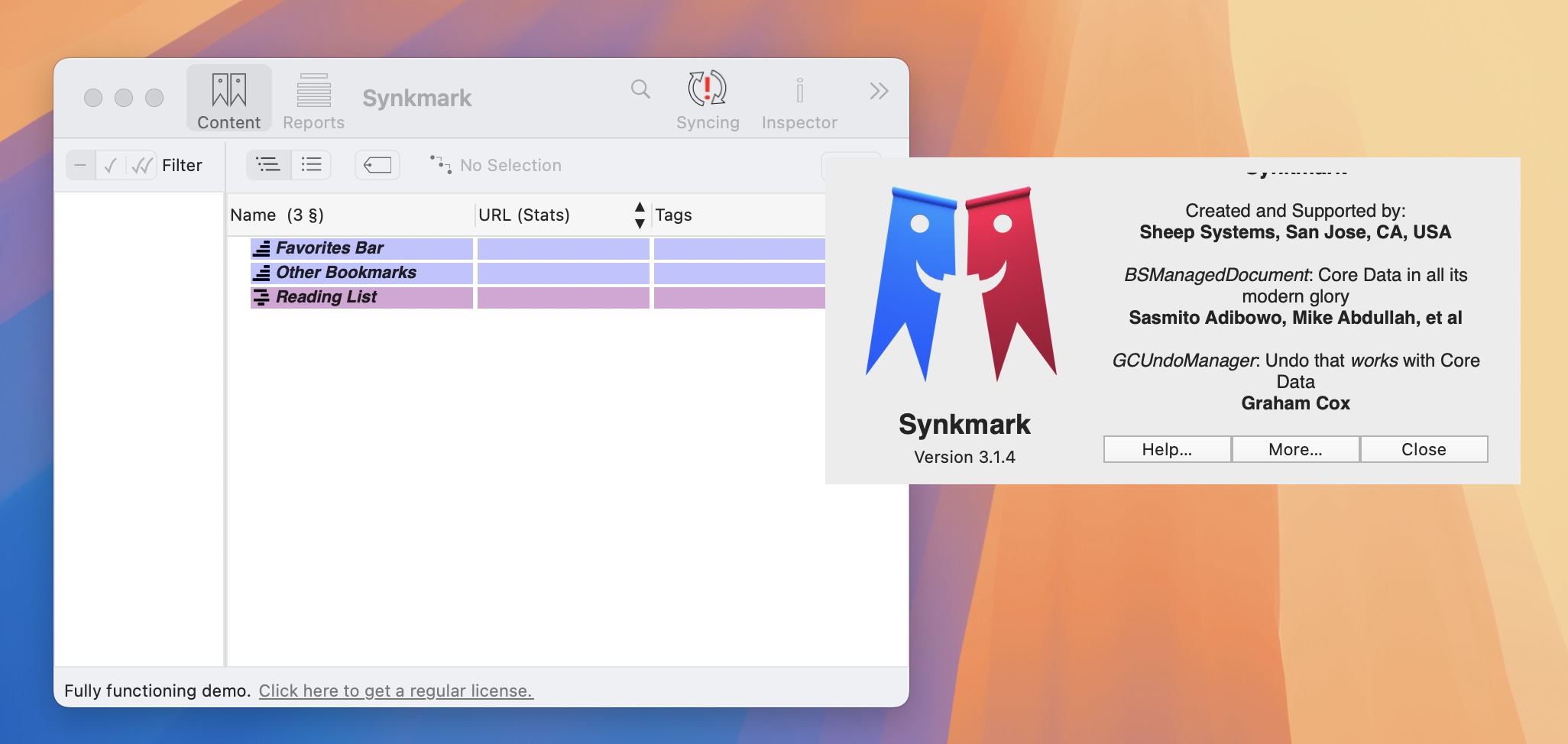Screen dimensions: 1568x744
Task: Sort by the Name column header
Action: 351,215
